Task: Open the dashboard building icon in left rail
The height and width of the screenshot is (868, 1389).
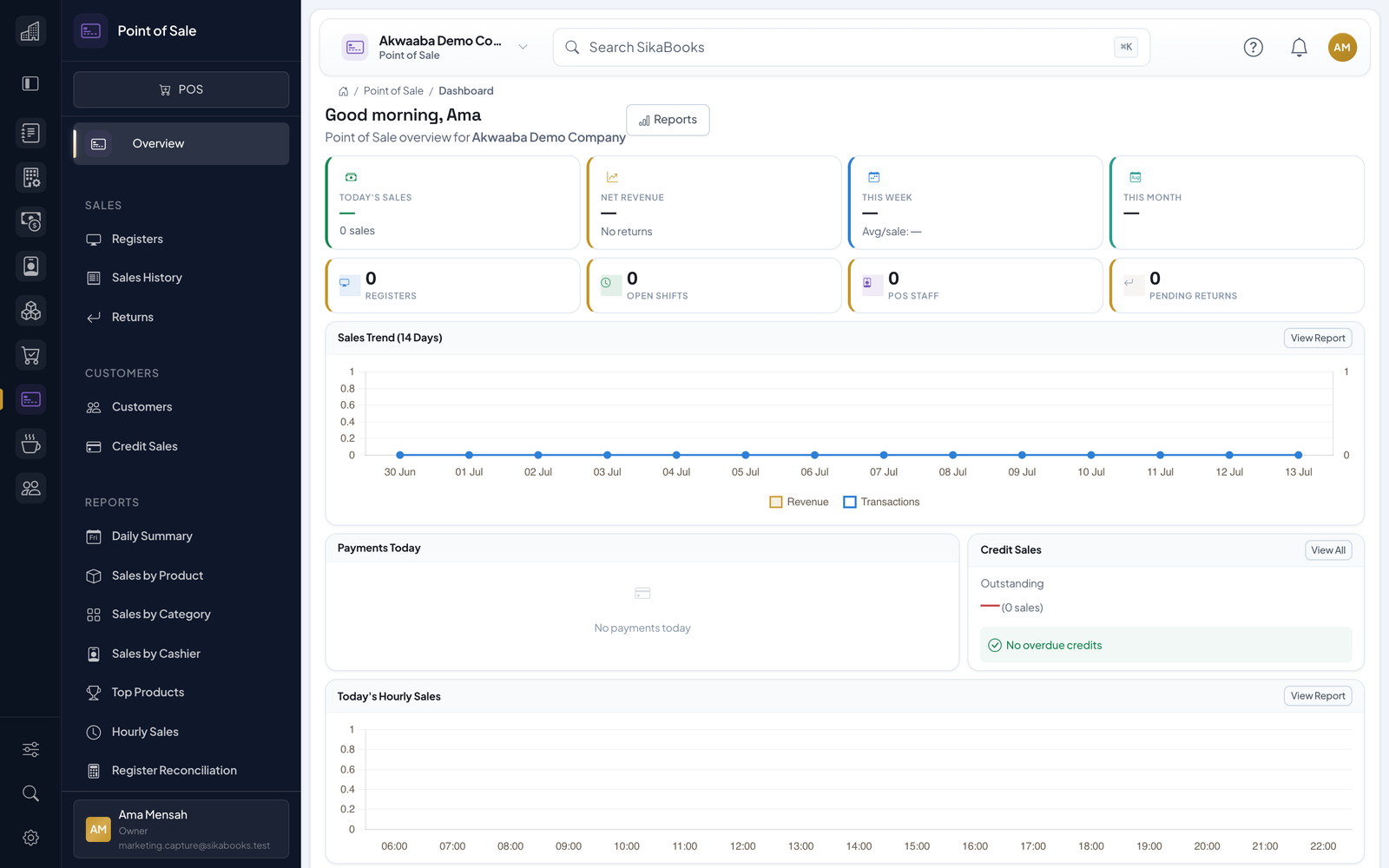Action: coord(30,31)
